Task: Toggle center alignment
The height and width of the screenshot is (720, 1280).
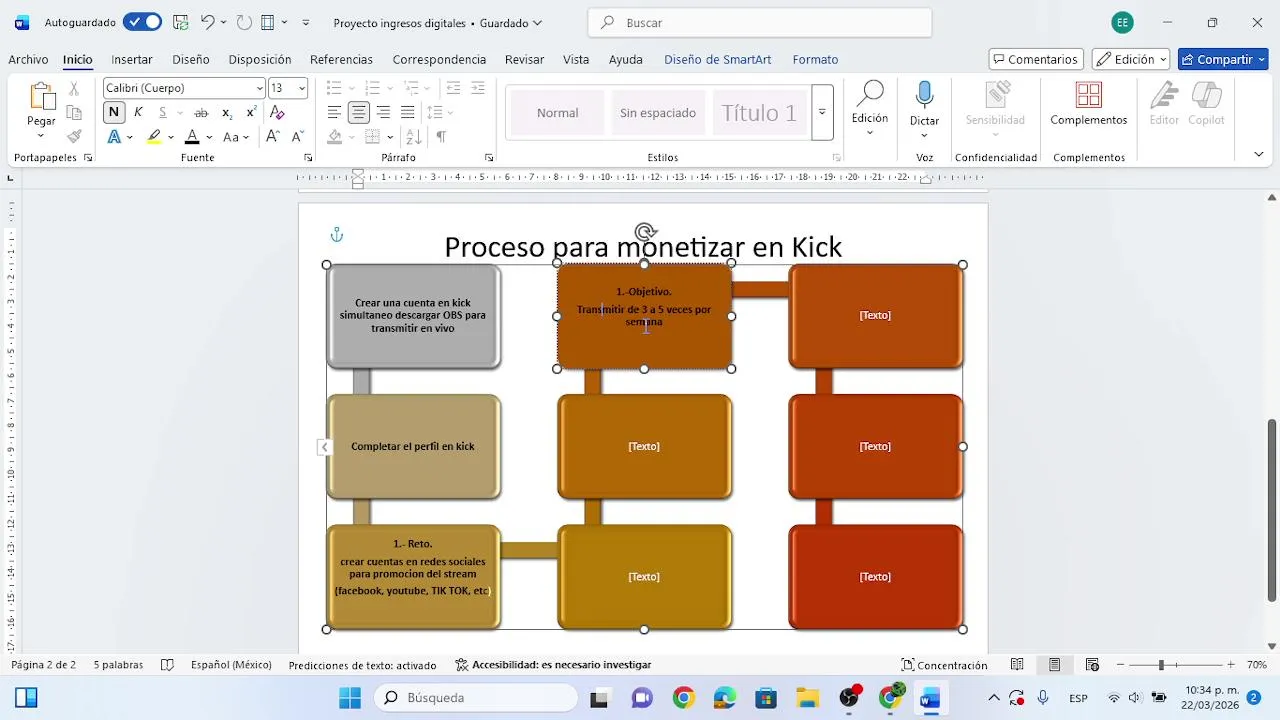Action: (359, 112)
